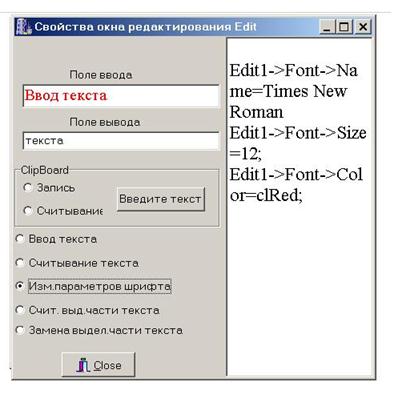The image size is (398, 398).
Task: Select Счит. выд.части текста option
Action: (x=20, y=310)
